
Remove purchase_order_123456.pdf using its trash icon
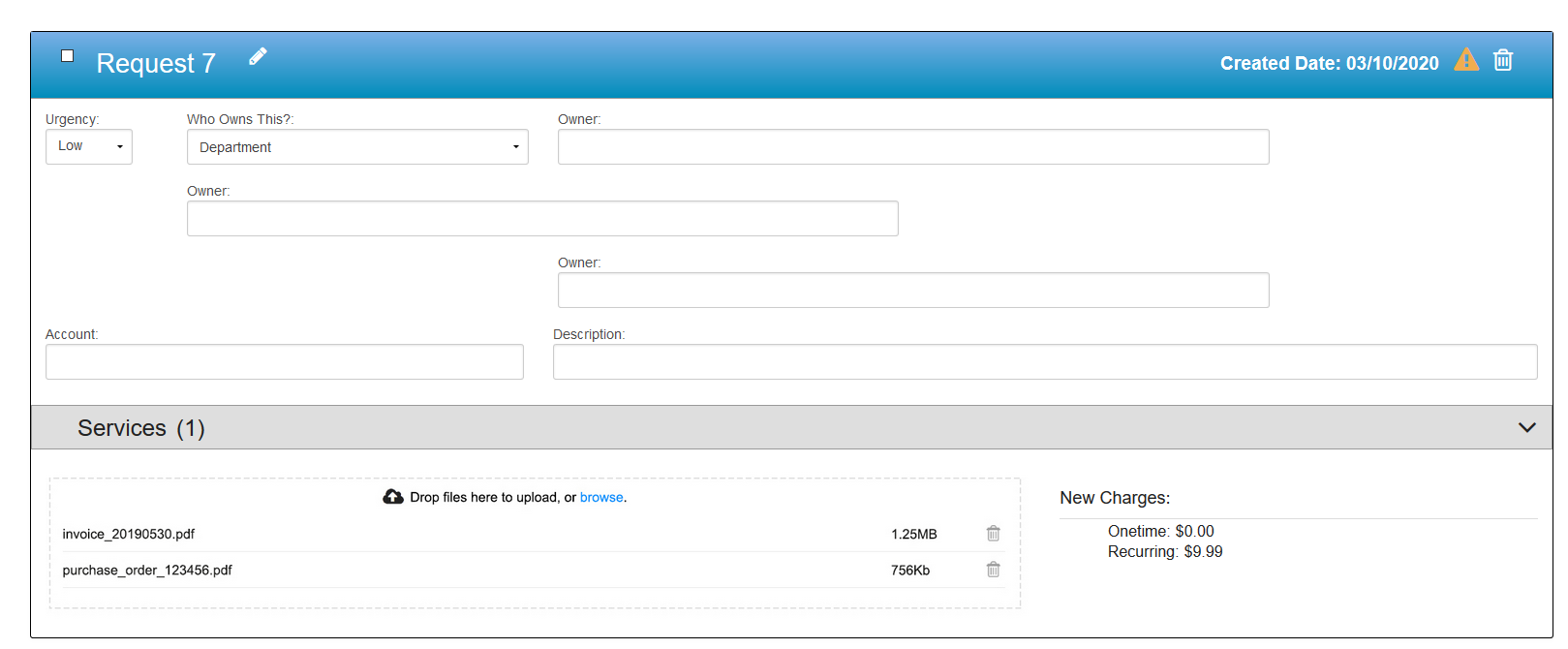pyautogui.click(x=993, y=570)
